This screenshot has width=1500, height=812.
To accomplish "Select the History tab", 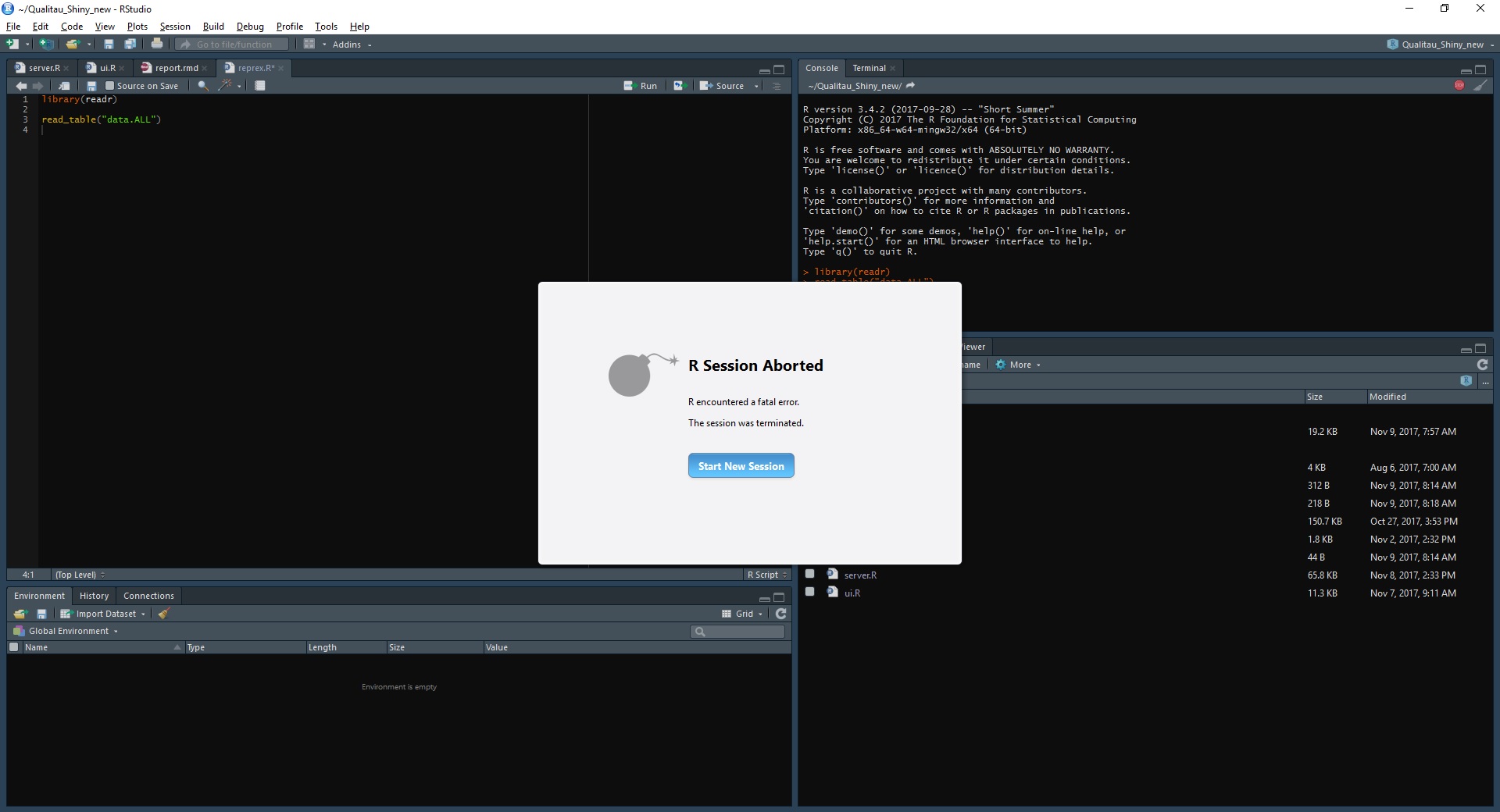I will pyautogui.click(x=94, y=595).
